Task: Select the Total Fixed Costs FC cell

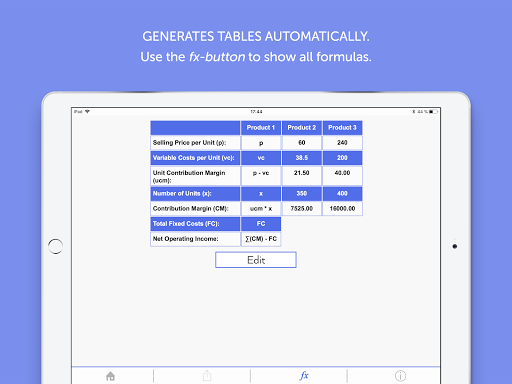Action: 261,224
